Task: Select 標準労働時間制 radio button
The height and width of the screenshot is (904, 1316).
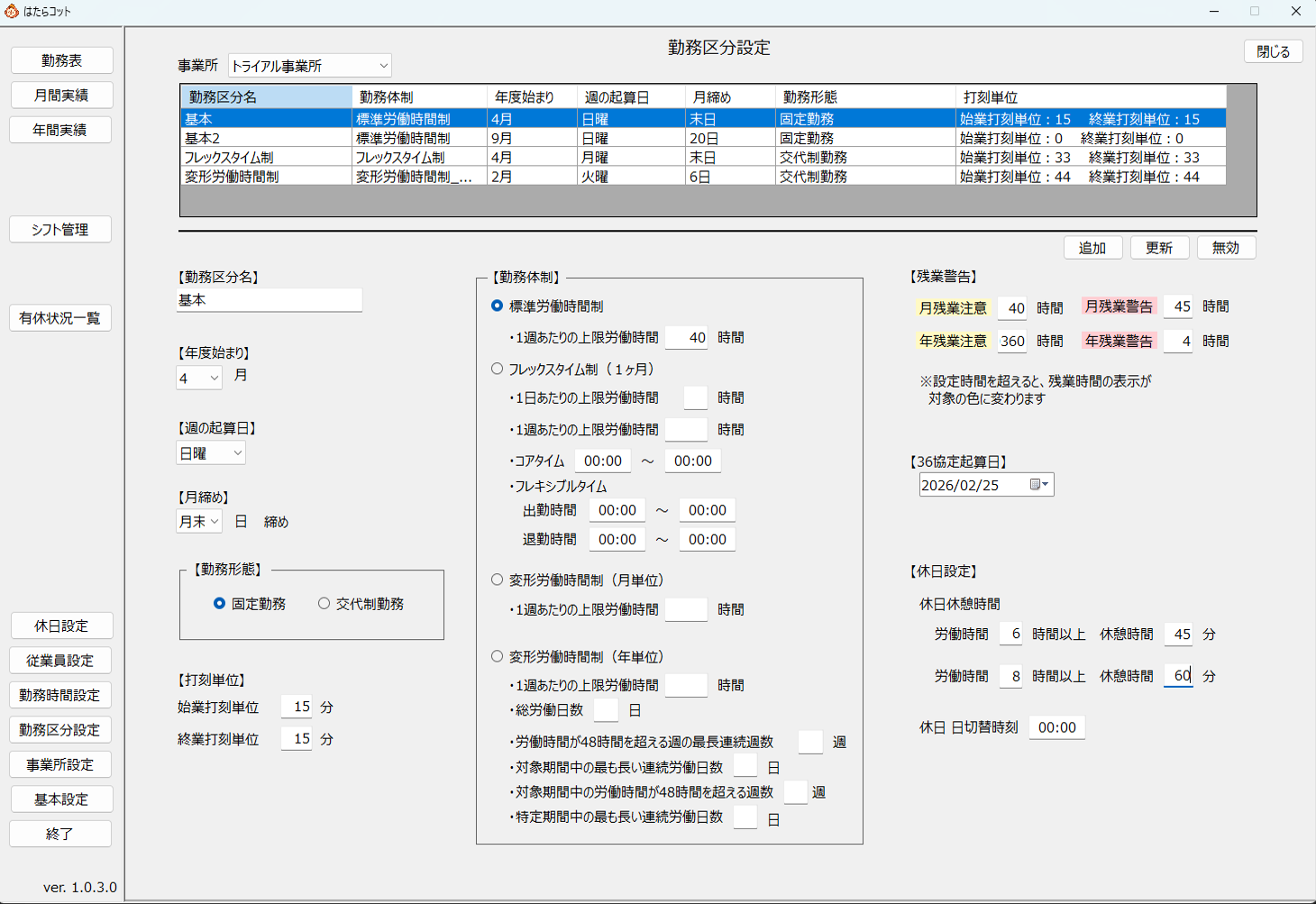Action: tap(497, 306)
